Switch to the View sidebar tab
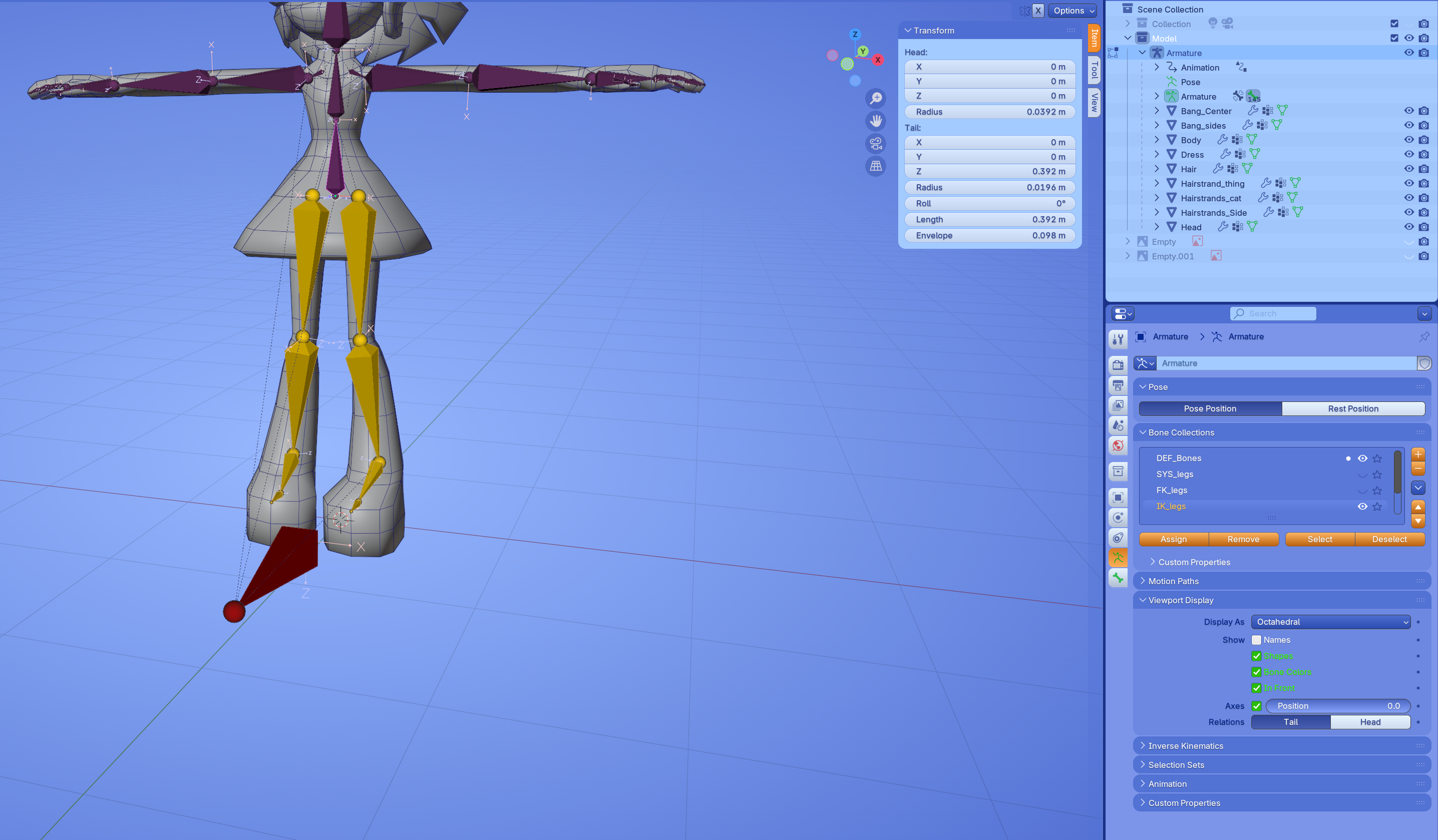Viewport: 1438px width, 840px height. tap(1094, 103)
